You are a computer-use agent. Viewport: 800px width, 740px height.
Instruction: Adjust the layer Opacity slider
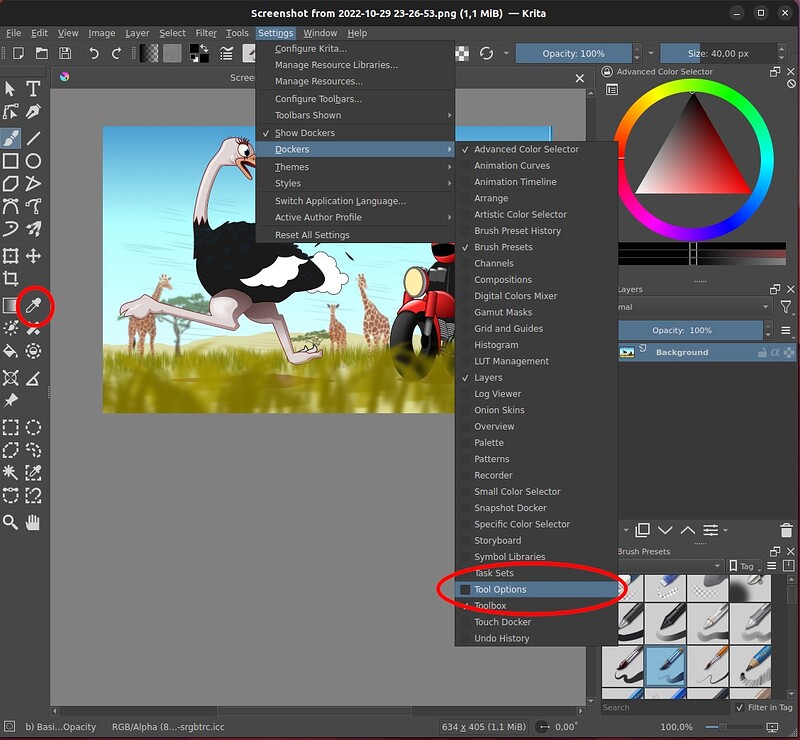pyautogui.click(x=690, y=330)
